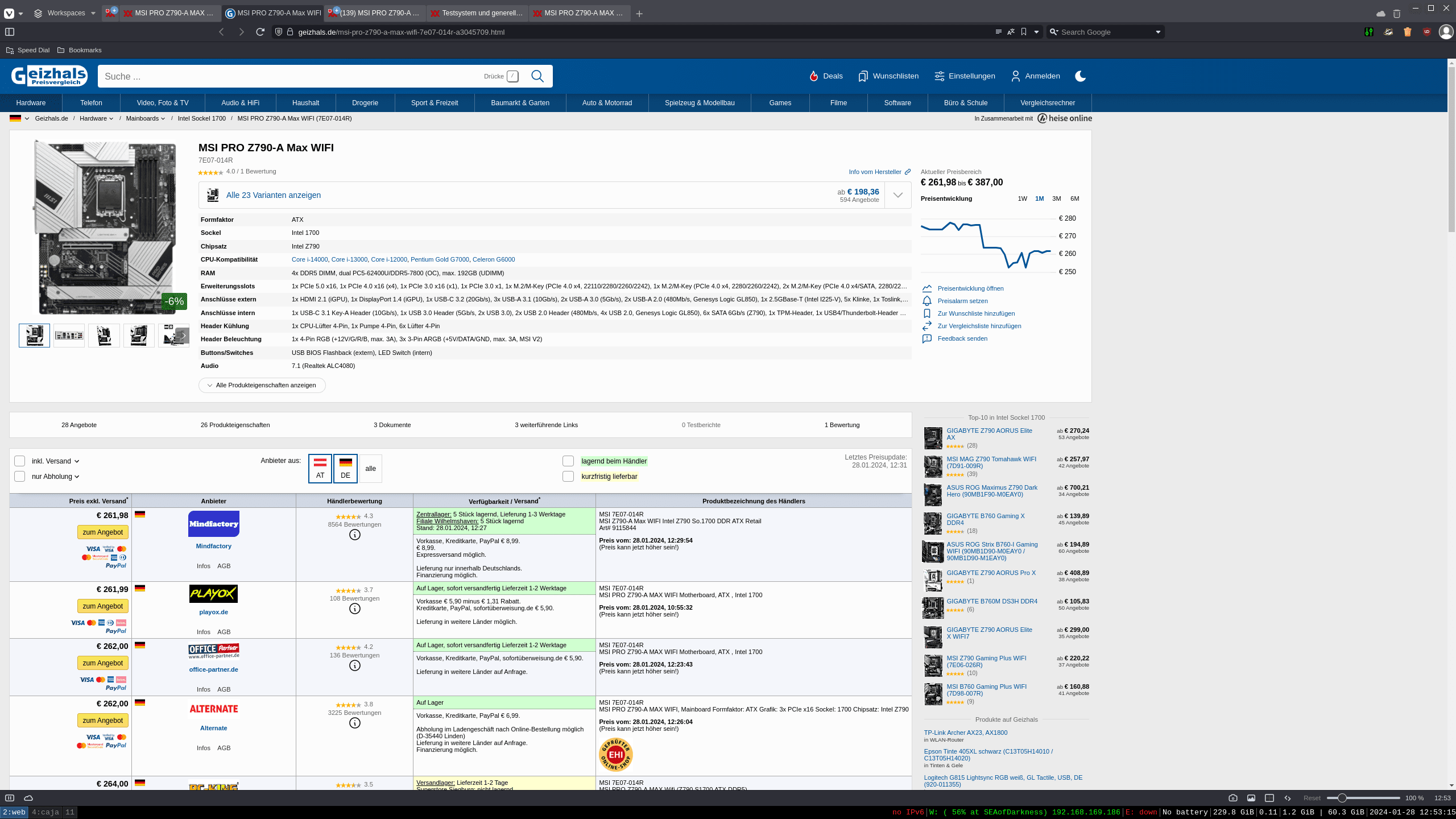Open search engine dropdown arrow

pyautogui.click(x=1158, y=32)
